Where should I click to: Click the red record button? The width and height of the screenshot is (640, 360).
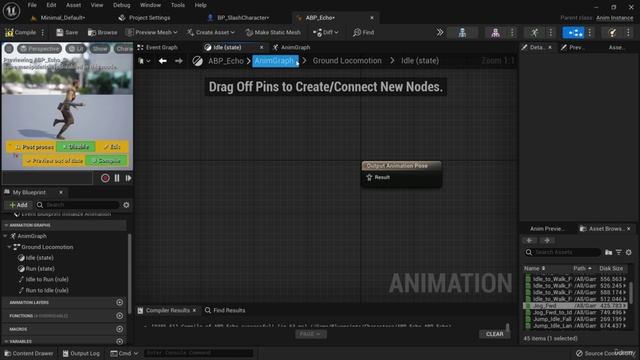click(x=105, y=178)
